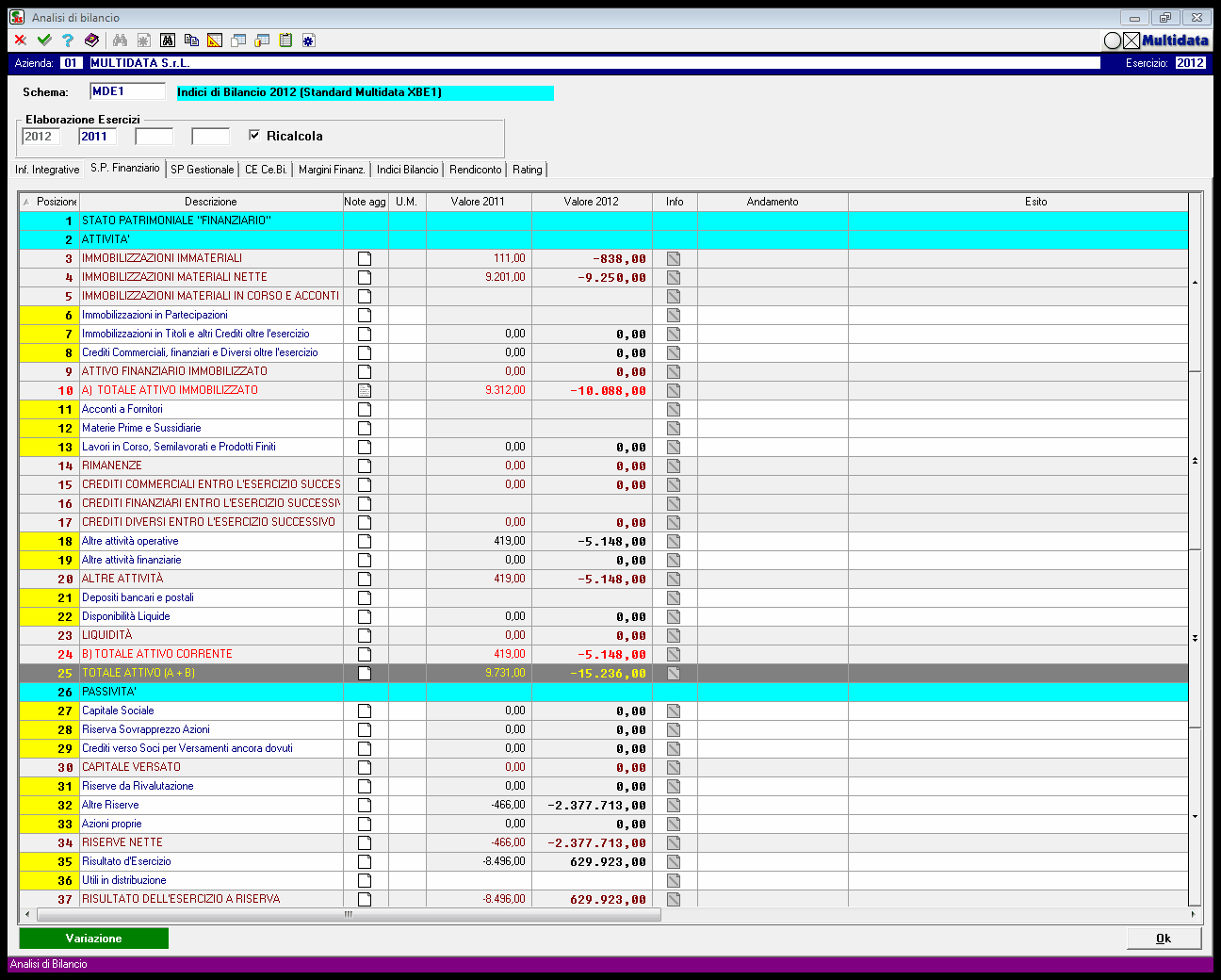The image size is (1221, 980).
Task: Open note icon for Rimanenze row
Action: (x=365, y=465)
